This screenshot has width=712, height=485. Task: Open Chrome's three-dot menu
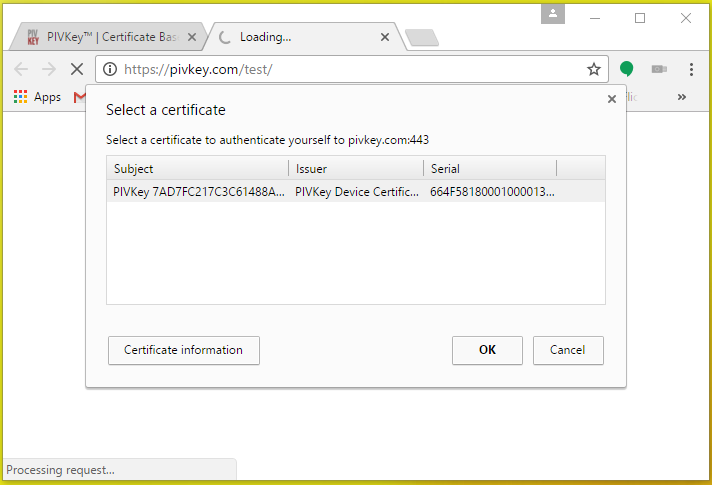pos(691,69)
